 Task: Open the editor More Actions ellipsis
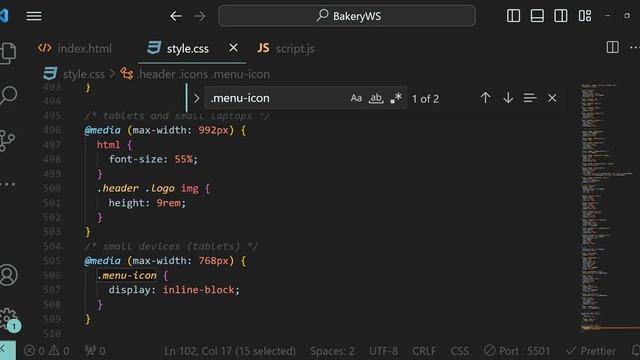click(634, 47)
